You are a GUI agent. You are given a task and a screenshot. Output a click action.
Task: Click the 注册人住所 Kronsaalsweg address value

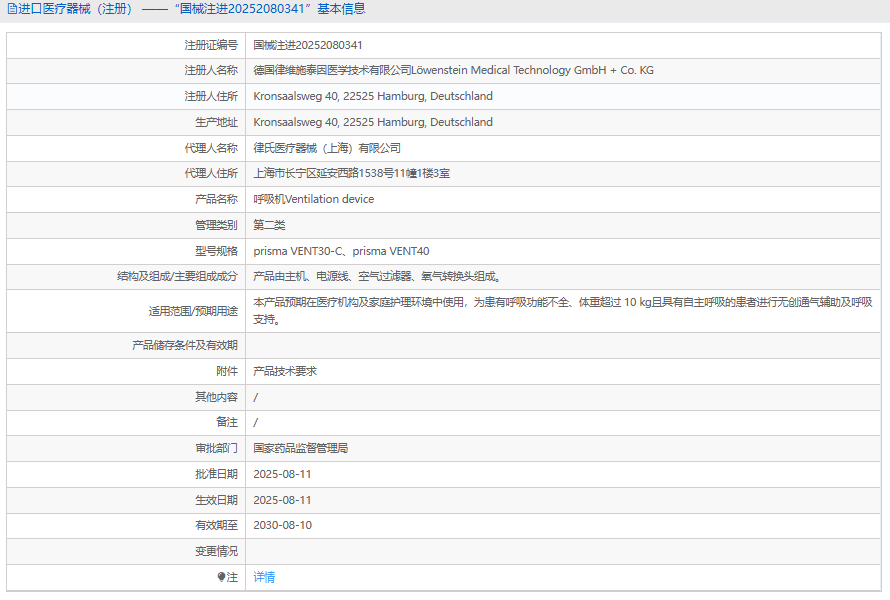373,96
